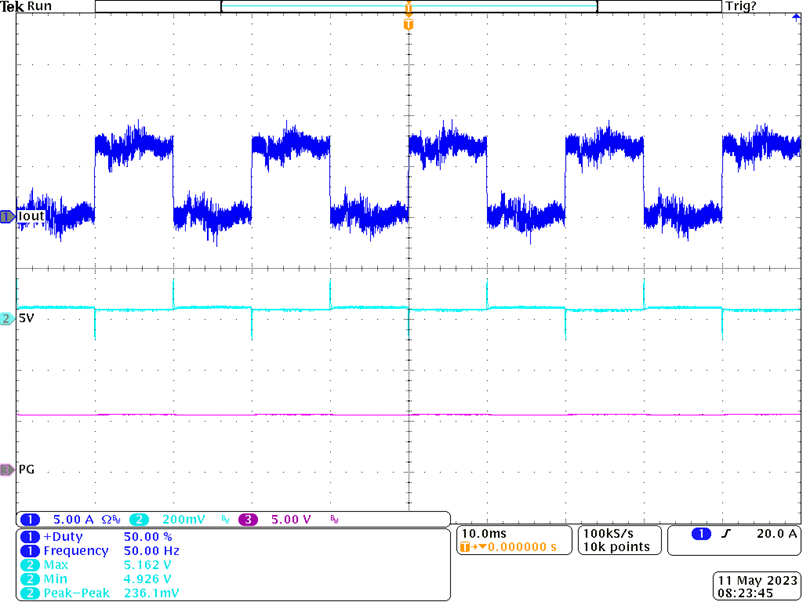Click the Max channel 2 badge
This screenshot has width=803, height=602.
click(x=30, y=565)
